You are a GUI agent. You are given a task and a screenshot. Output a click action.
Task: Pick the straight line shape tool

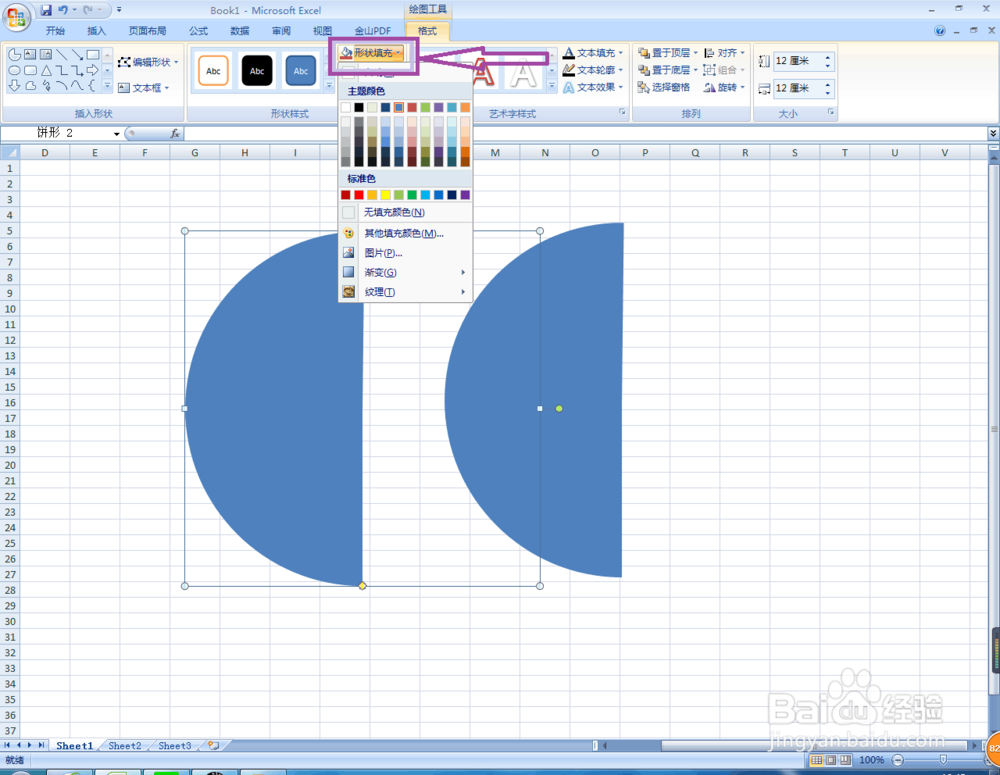point(61,55)
